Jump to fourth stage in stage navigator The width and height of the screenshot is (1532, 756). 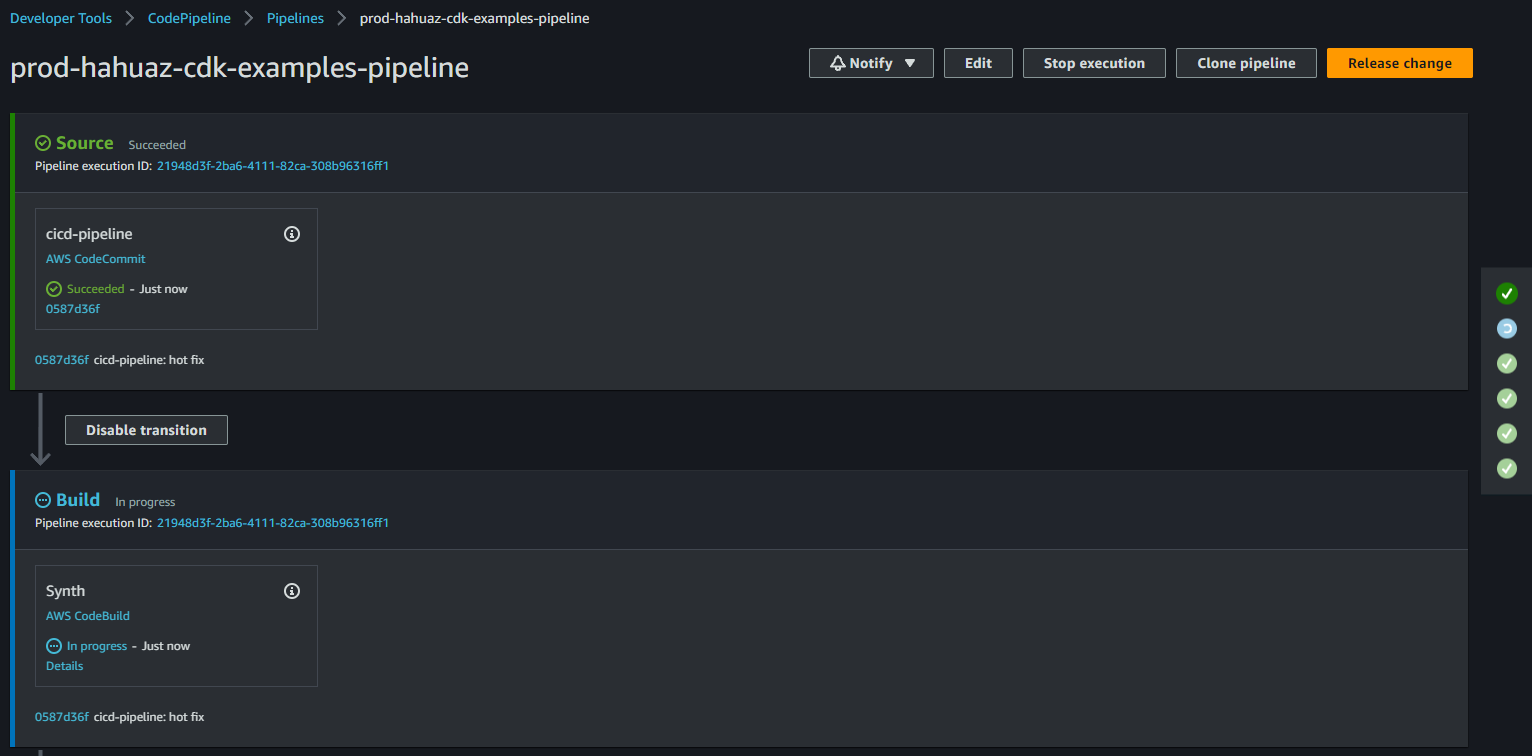1507,398
